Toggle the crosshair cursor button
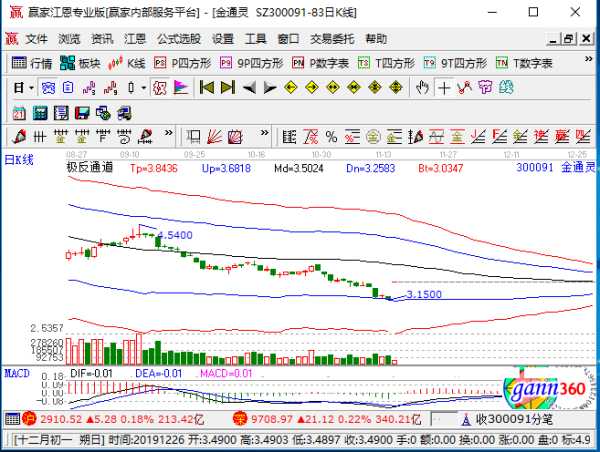This screenshot has width=600, height=452. pos(444,88)
